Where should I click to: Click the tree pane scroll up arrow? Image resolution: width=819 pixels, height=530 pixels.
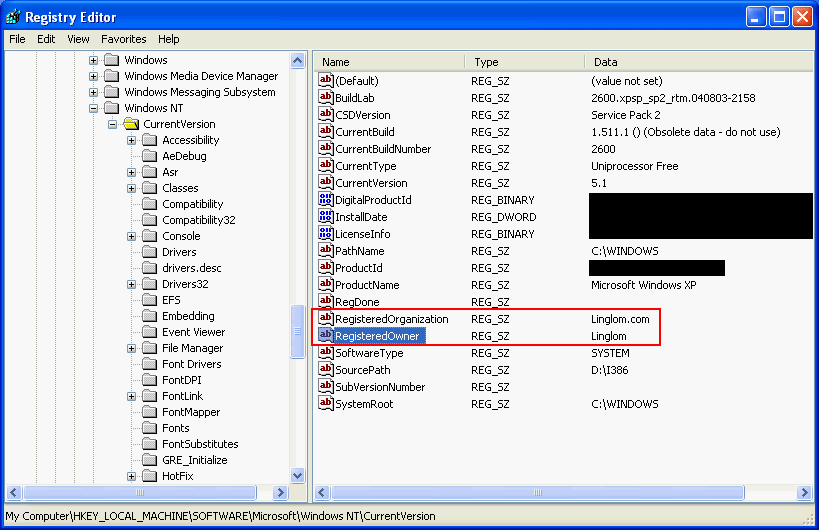pyautogui.click(x=298, y=61)
